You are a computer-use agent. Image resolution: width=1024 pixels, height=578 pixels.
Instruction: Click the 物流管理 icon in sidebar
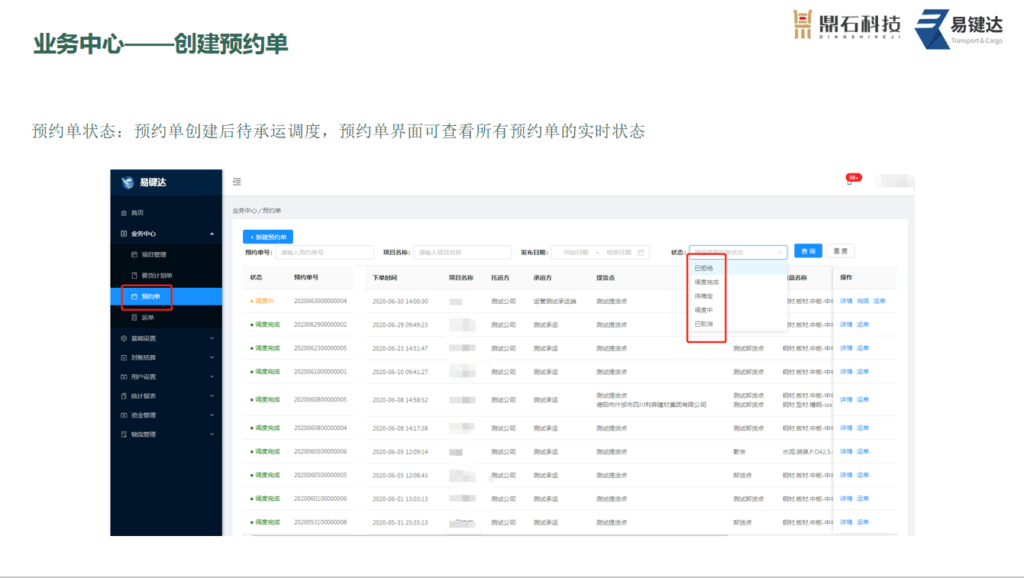coord(124,434)
